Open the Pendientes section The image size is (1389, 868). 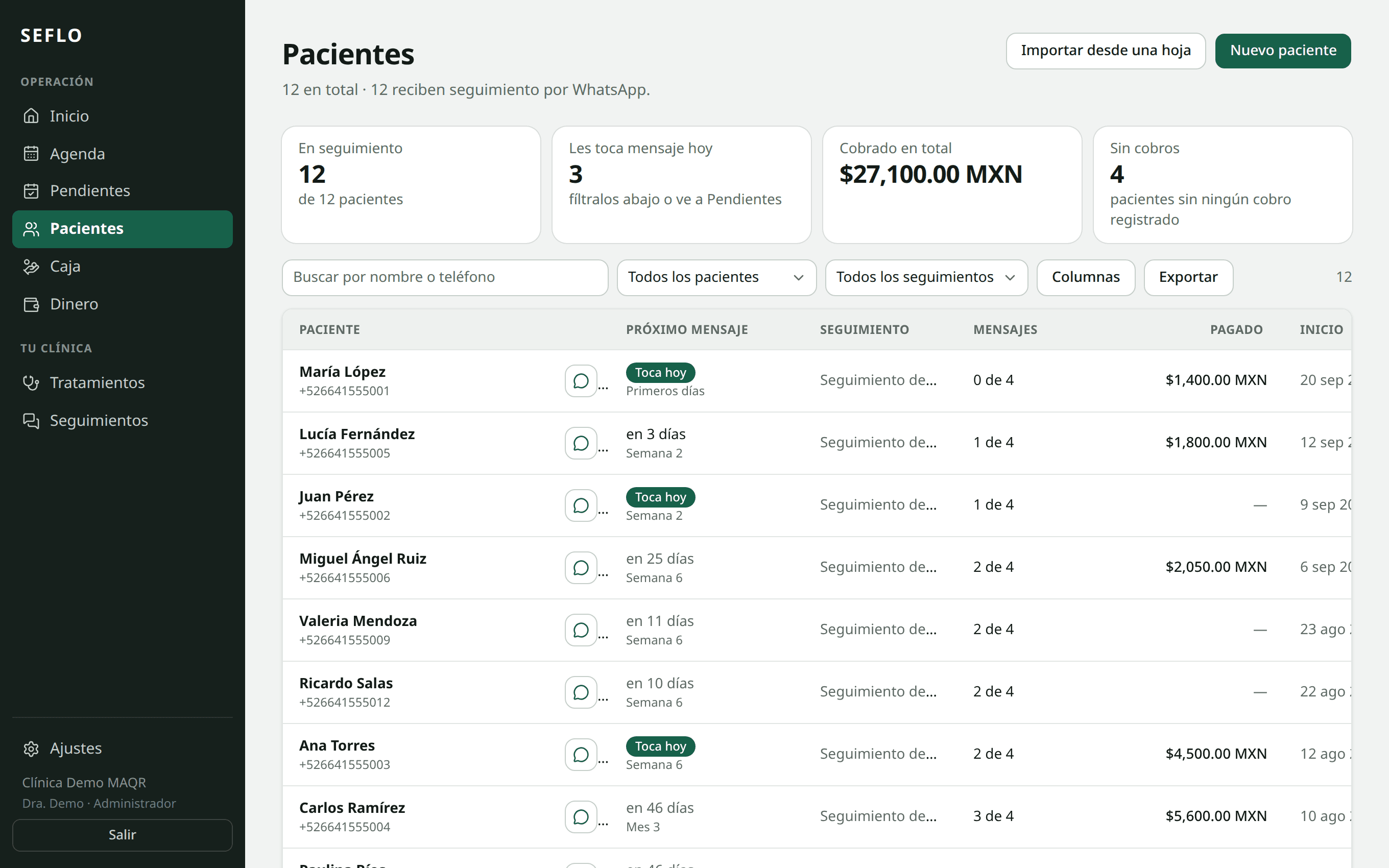[122, 190]
